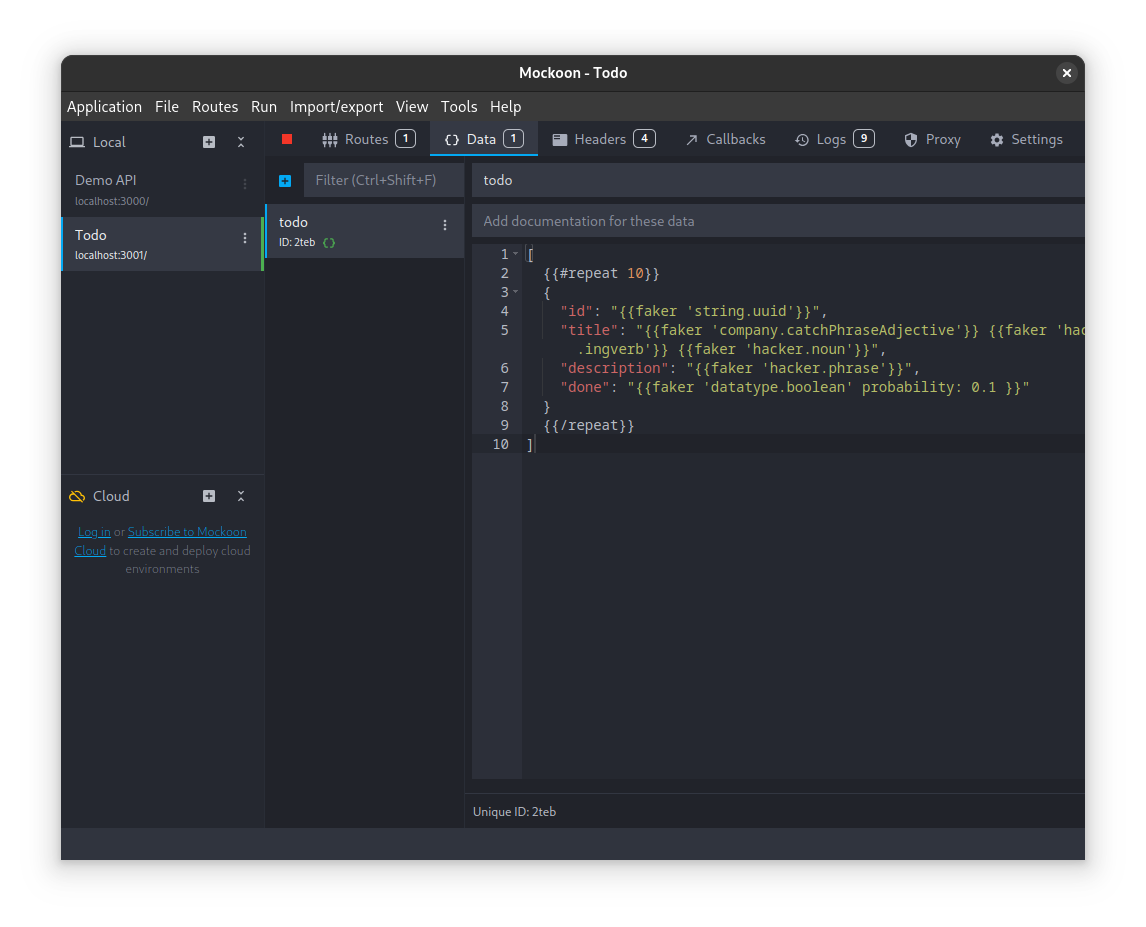Image resolution: width=1146 pixels, height=927 pixels.
Task: Focus the databucket filter field
Action: [x=384, y=181]
